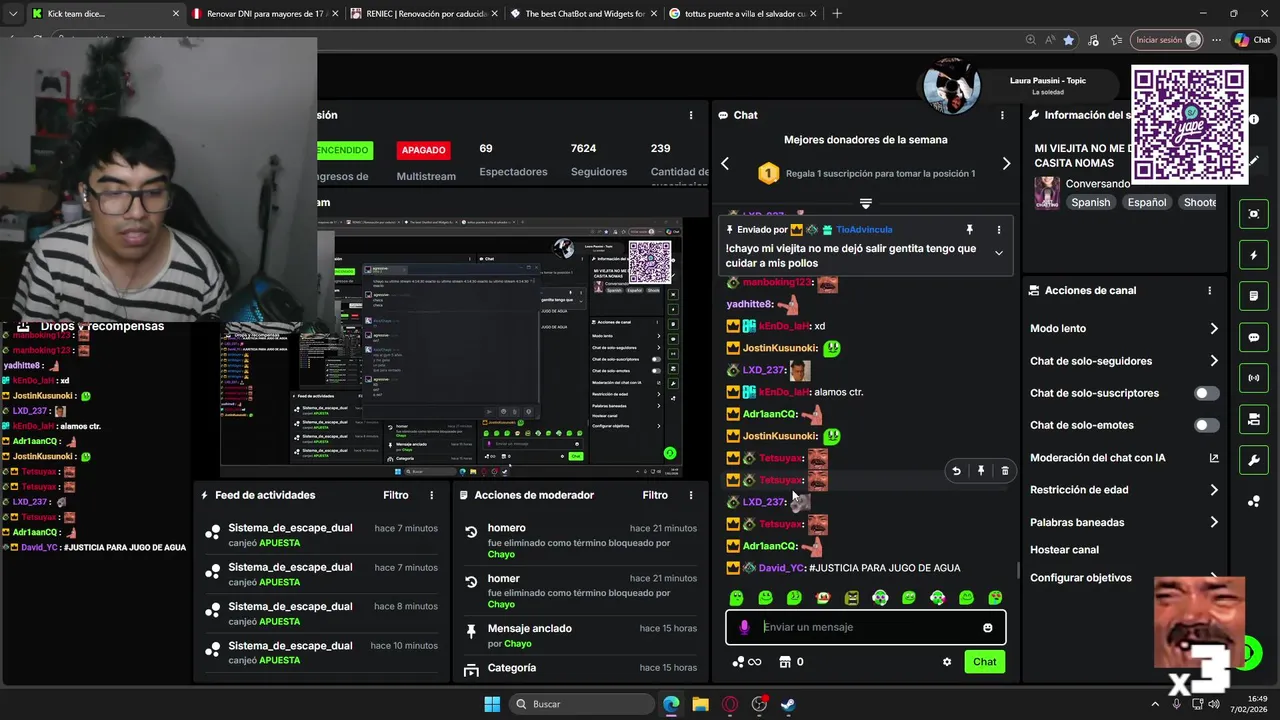The width and height of the screenshot is (1280, 720).
Task: Focus the Enviar un mensaje field
Action: pos(866,628)
